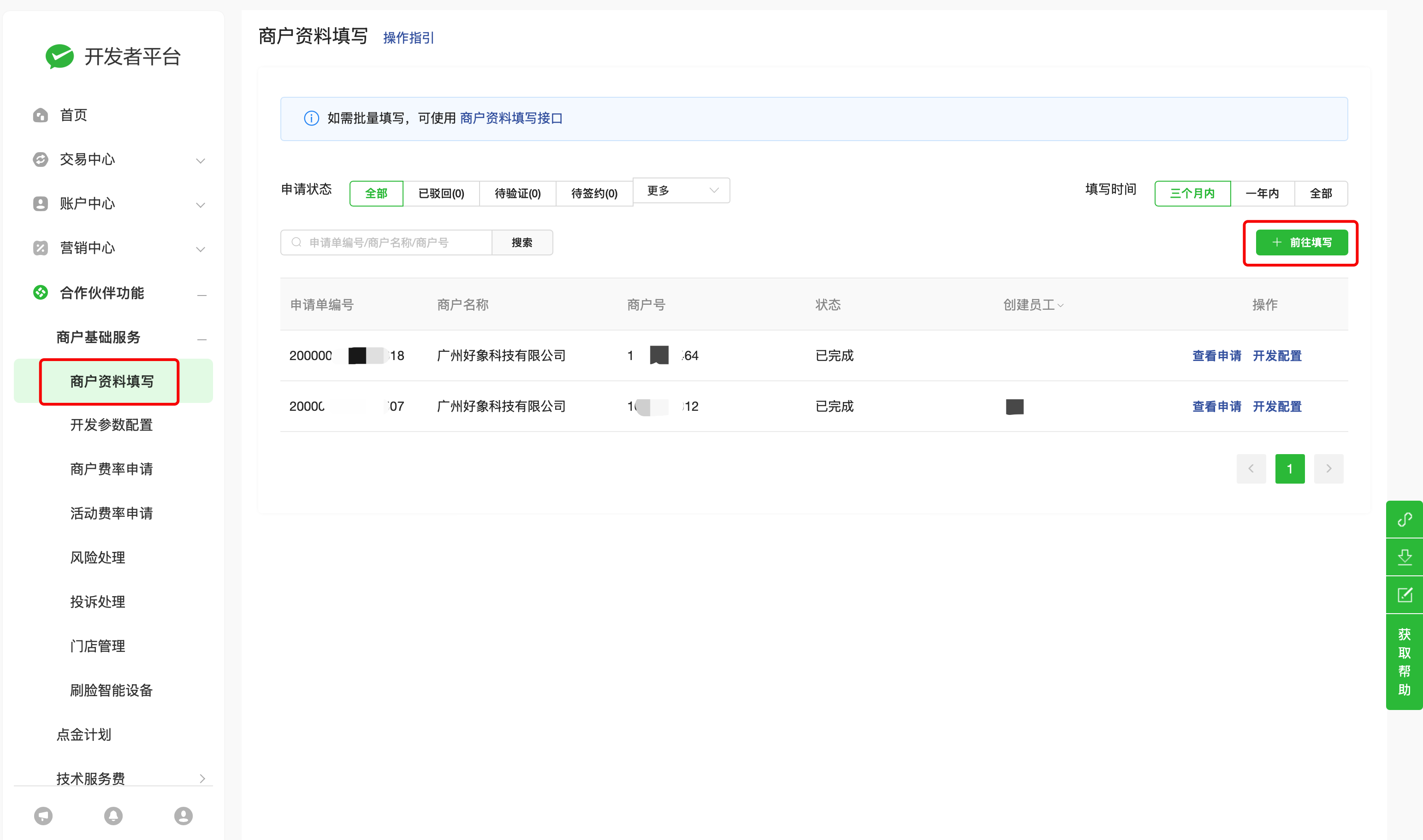Open 风险处理 menu item

pyautogui.click(x=98, y=557)
